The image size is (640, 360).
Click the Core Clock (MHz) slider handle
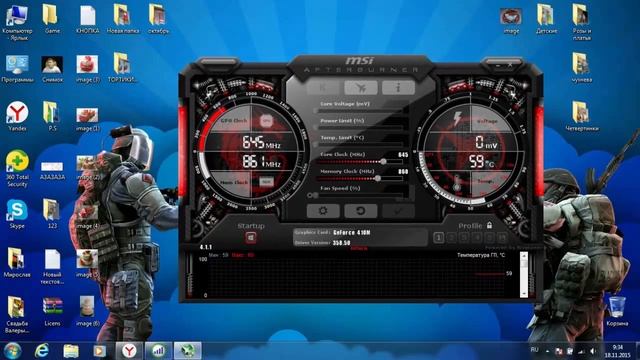(x=383, y=162)
